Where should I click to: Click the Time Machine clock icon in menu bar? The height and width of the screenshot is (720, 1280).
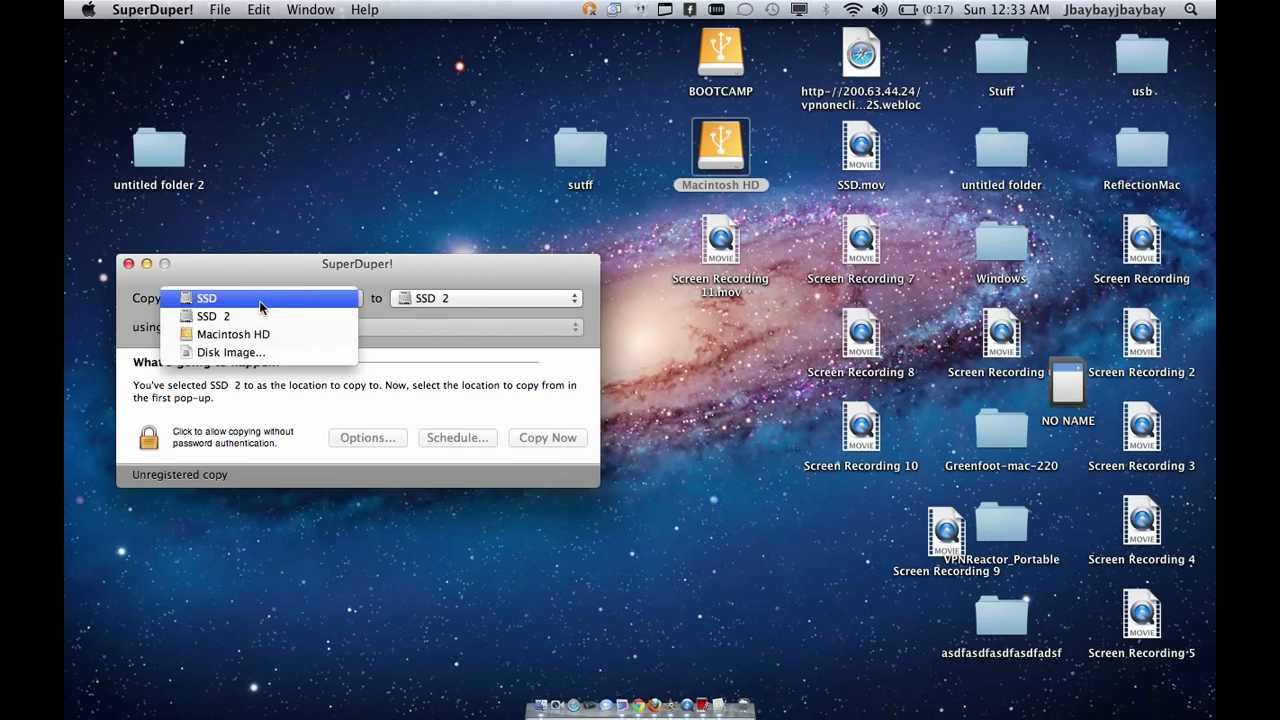click(x=772, y=9)
